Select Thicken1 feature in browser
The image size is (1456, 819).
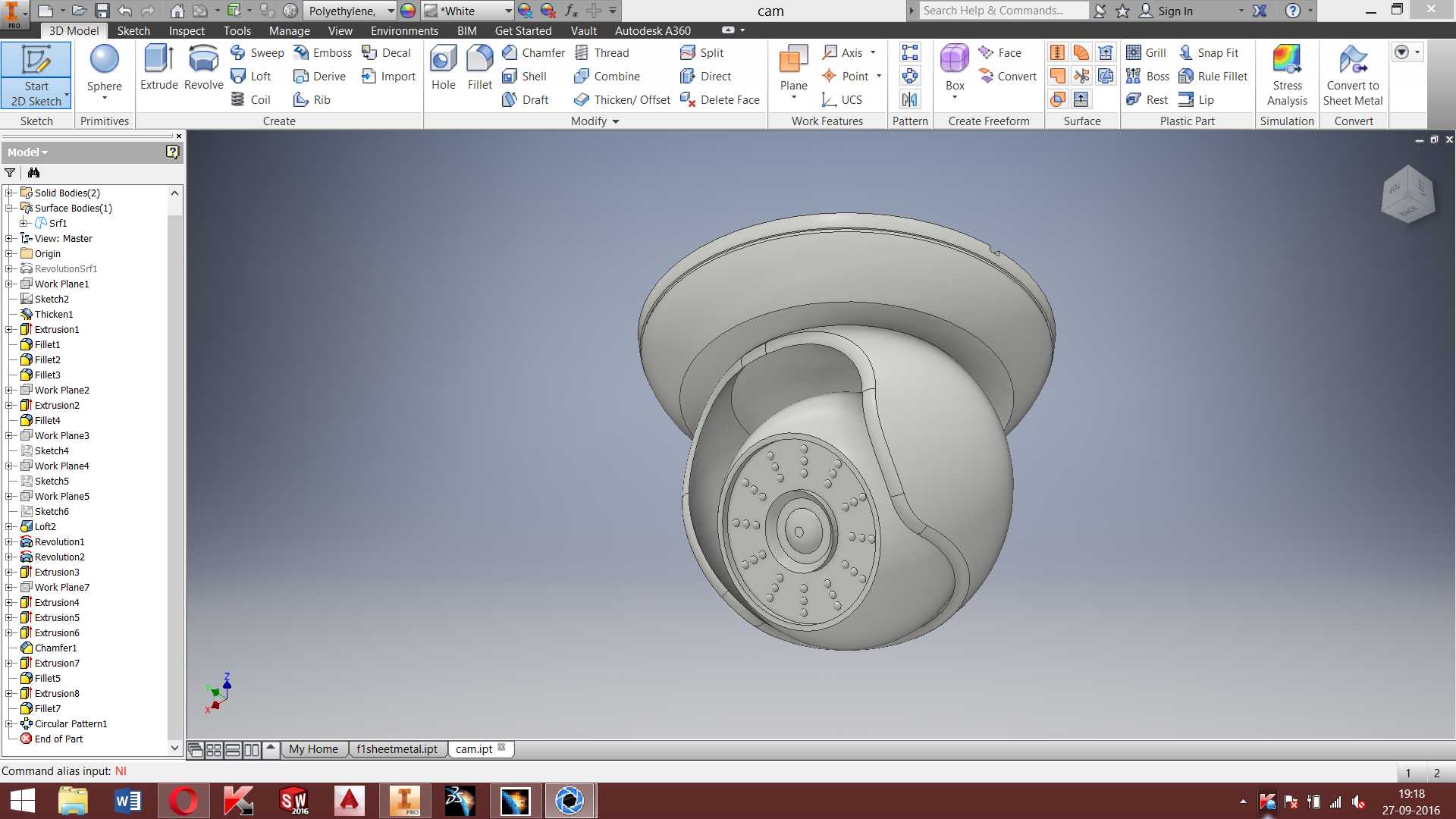click(x=53, y=314)
